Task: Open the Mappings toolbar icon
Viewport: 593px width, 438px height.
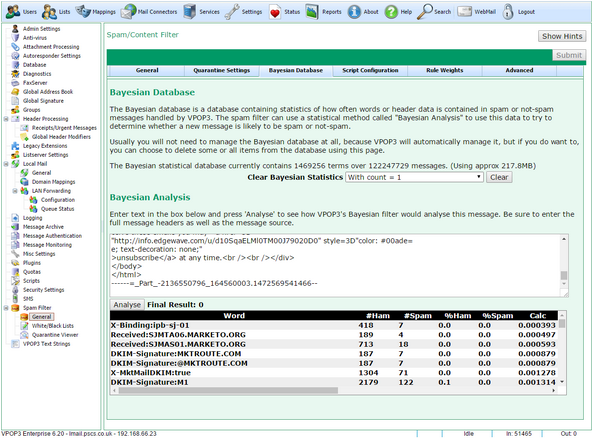Action: click(83, 12)
